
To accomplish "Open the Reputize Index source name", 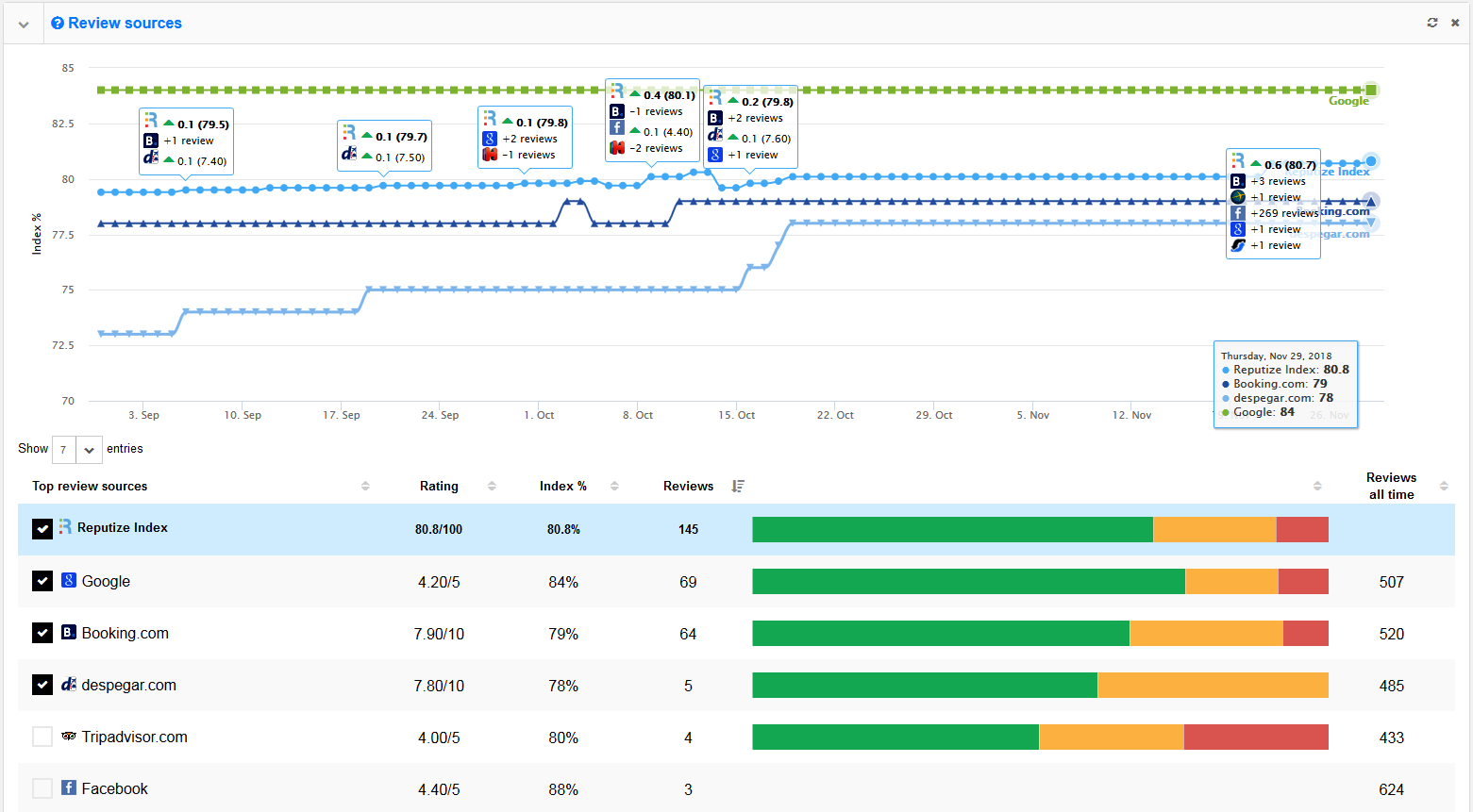I will click(123, 527).
